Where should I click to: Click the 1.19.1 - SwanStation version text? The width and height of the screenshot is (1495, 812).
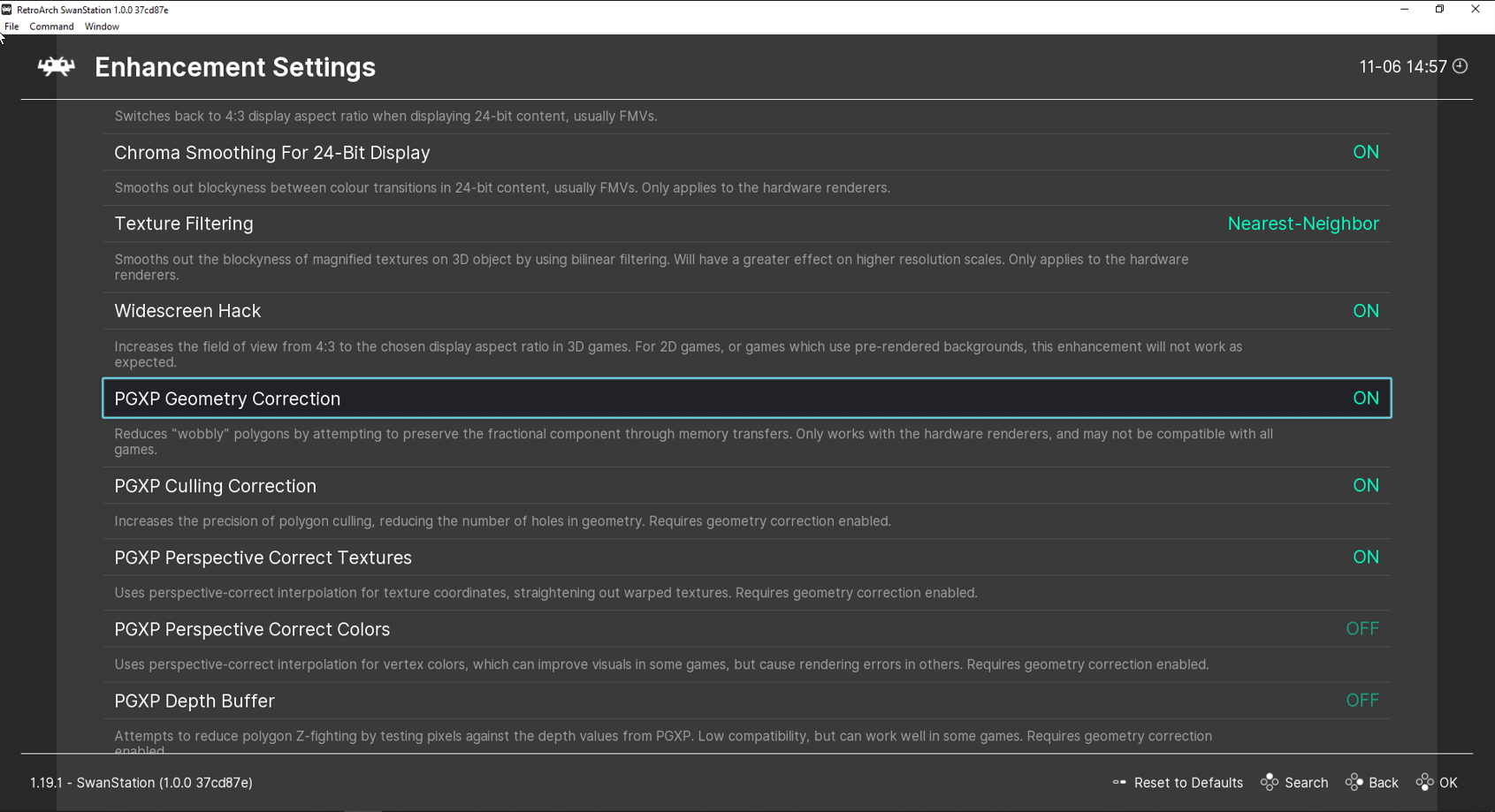[x=141, y=783]
